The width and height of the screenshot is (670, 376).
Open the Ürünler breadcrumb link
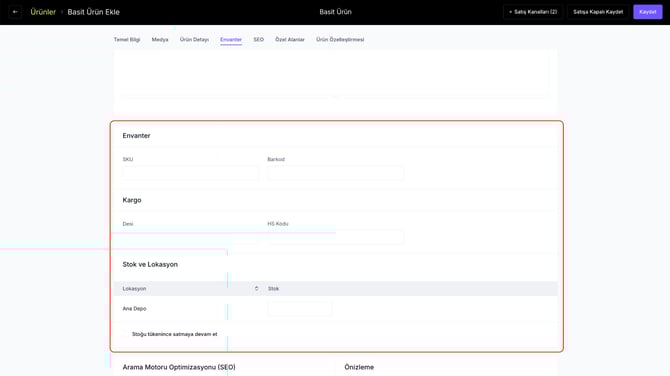43,12
